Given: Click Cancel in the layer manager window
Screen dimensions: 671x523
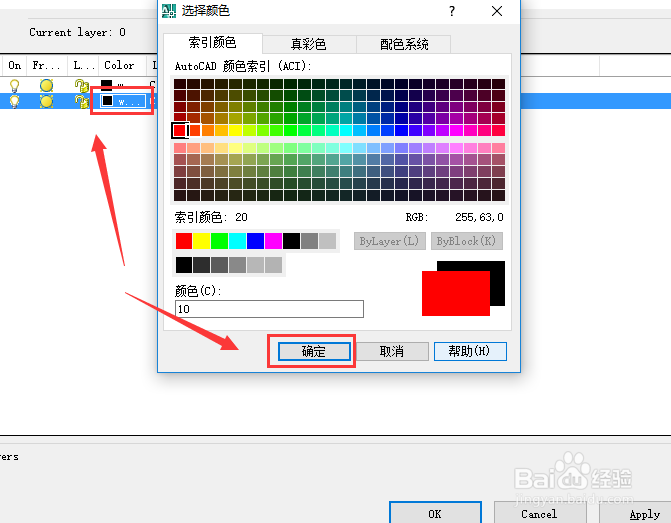Looking at the screenshot, I should click(x=539, y=513).
